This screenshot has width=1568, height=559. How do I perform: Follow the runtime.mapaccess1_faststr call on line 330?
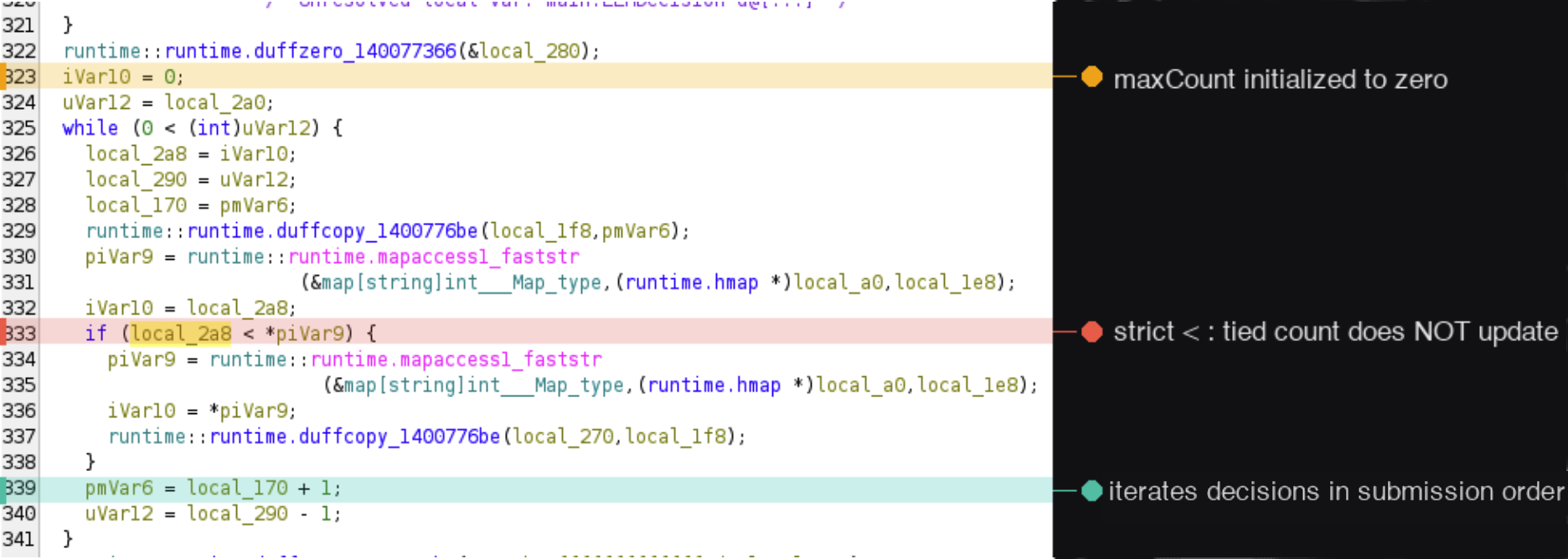click(x=433, y=256)
